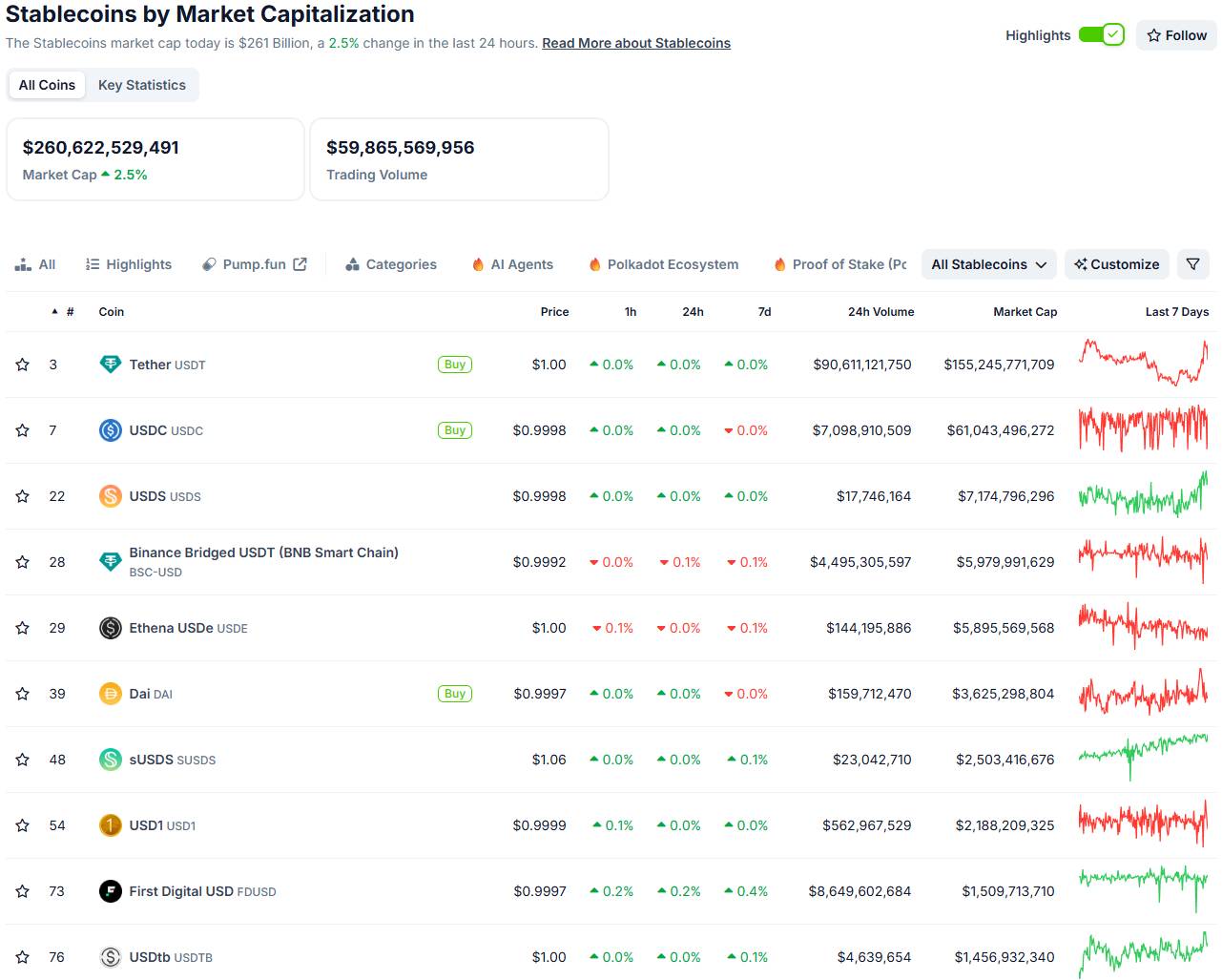This screenshot has width=1222, height=980.
Task: View Tether's 7-day sparkline chart
Action: tap(1143, 363)
